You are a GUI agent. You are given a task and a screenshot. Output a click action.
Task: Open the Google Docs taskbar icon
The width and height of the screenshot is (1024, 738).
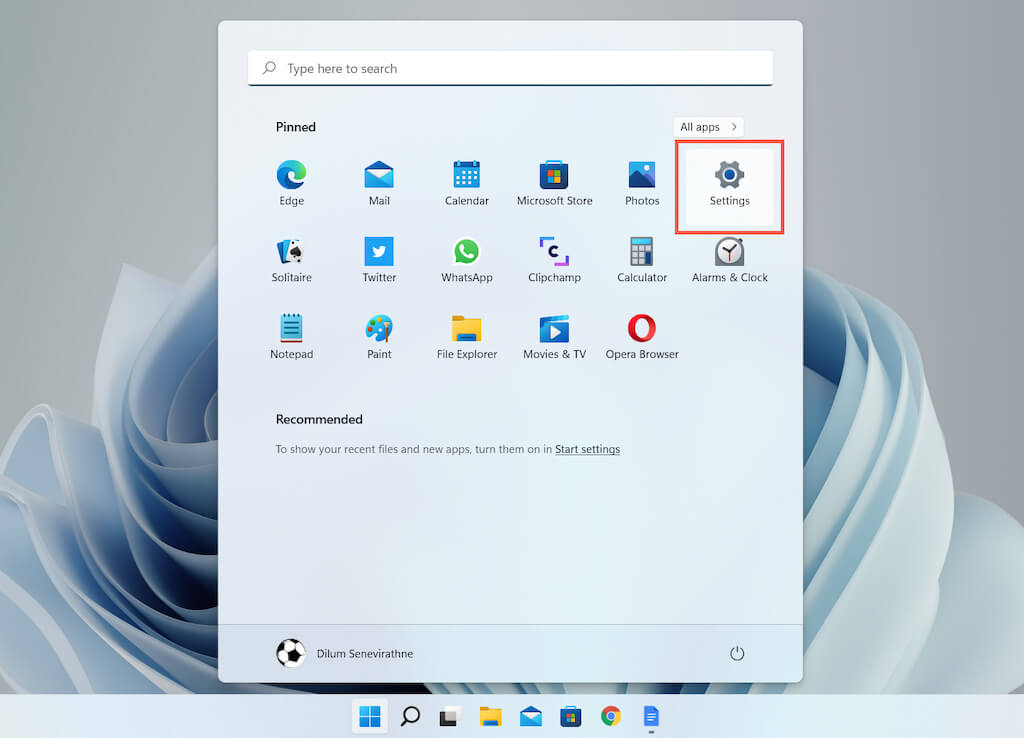click(x=651, y=716)
